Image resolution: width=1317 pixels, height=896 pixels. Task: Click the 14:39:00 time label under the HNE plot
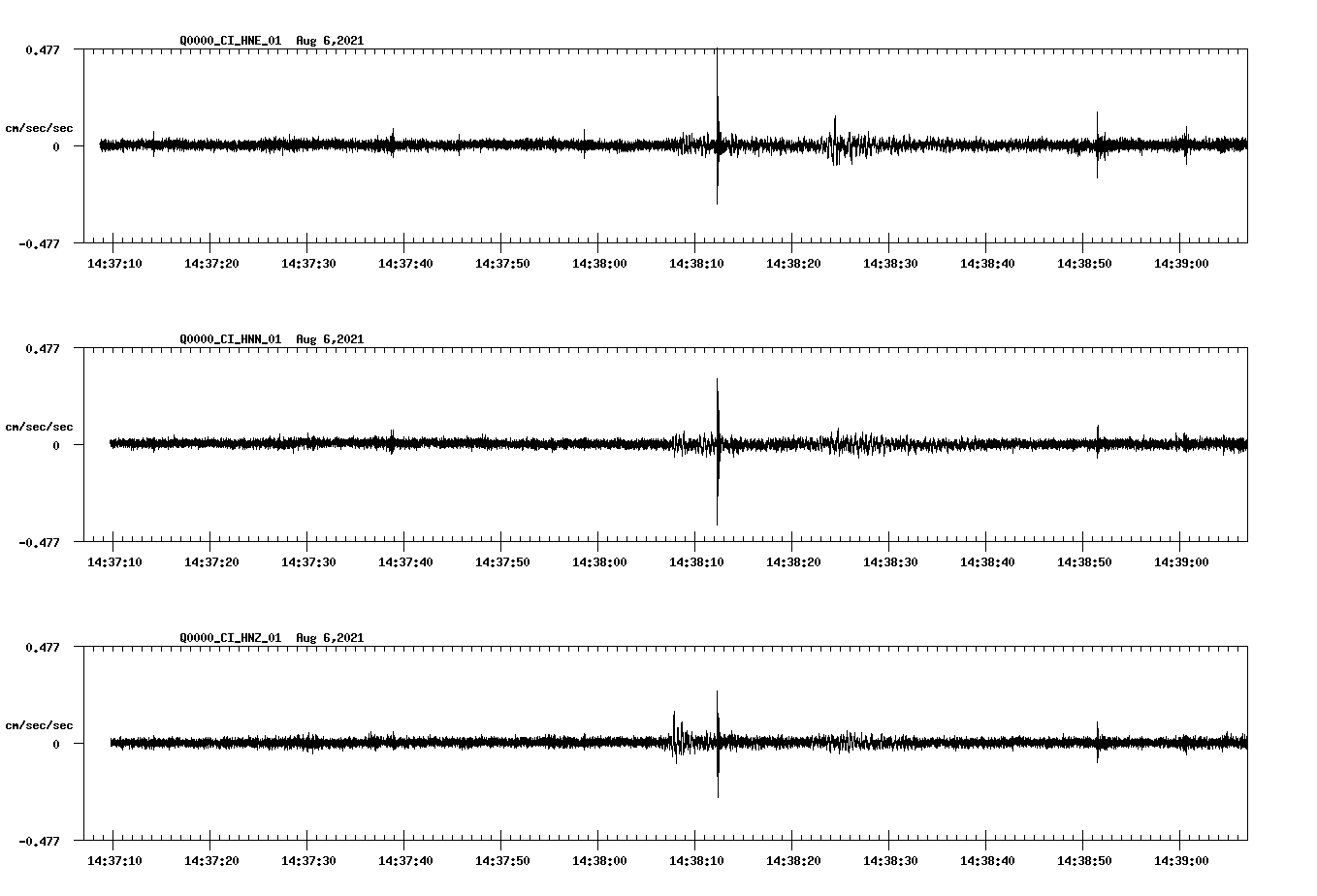[x=1181, y=264]
